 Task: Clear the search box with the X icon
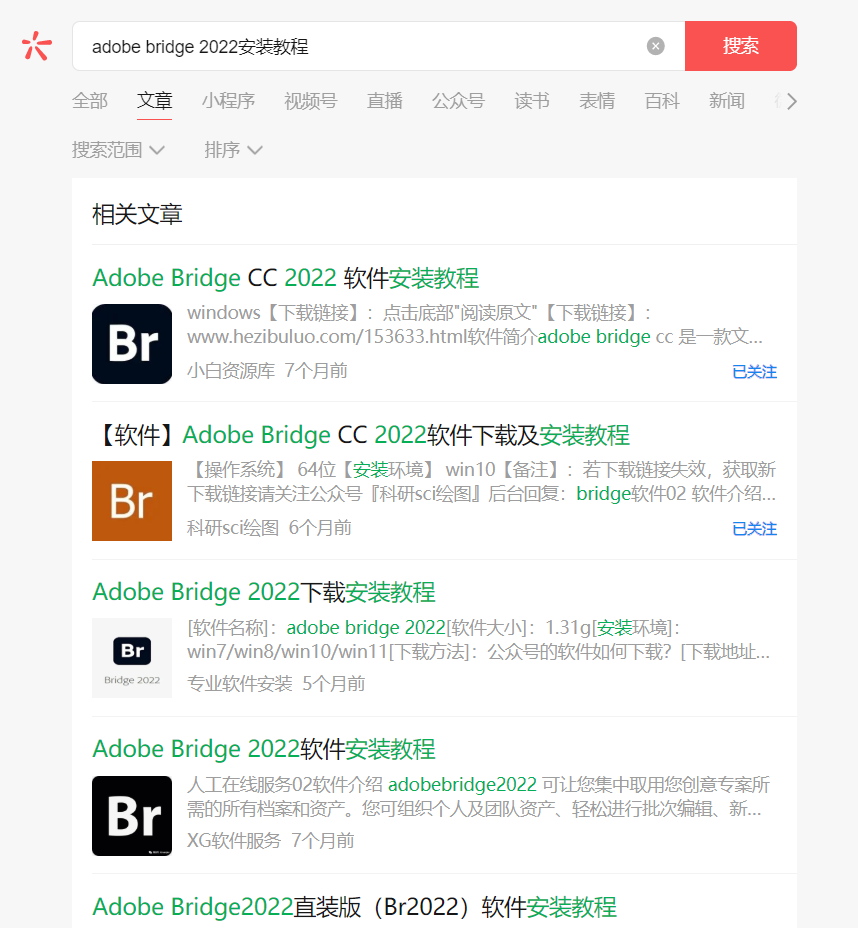pyautogui.click(x=655, y=46)
